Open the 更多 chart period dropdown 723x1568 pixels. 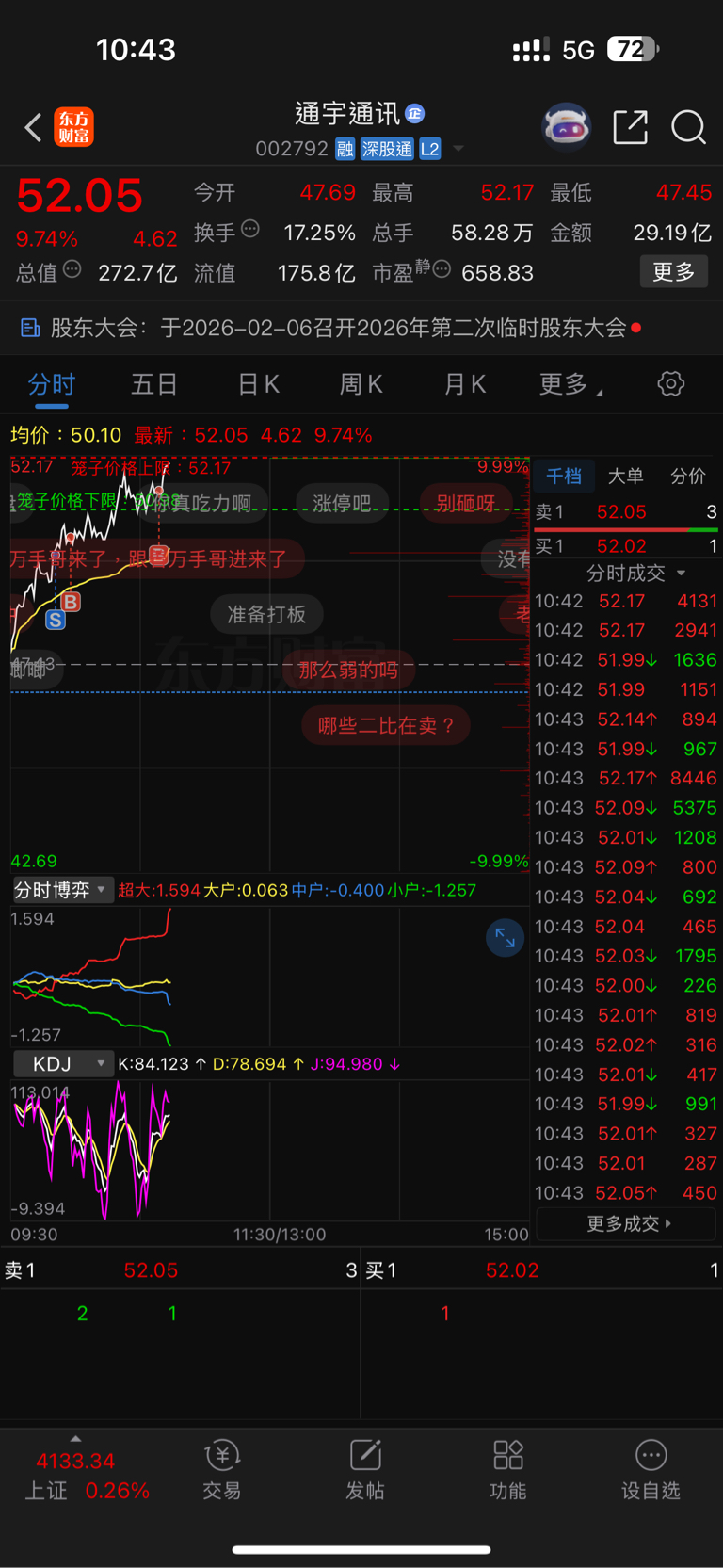pos(570,384)
